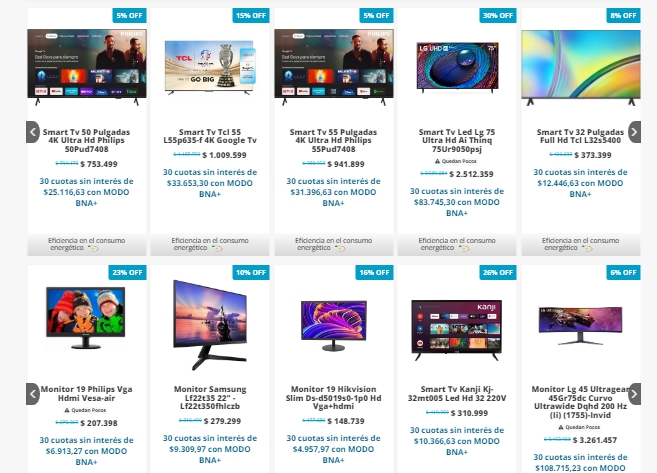
Task: Open Smart Tv 55 Pulgadas Philips 55Pud7408 link
Action: click(334, 140)
